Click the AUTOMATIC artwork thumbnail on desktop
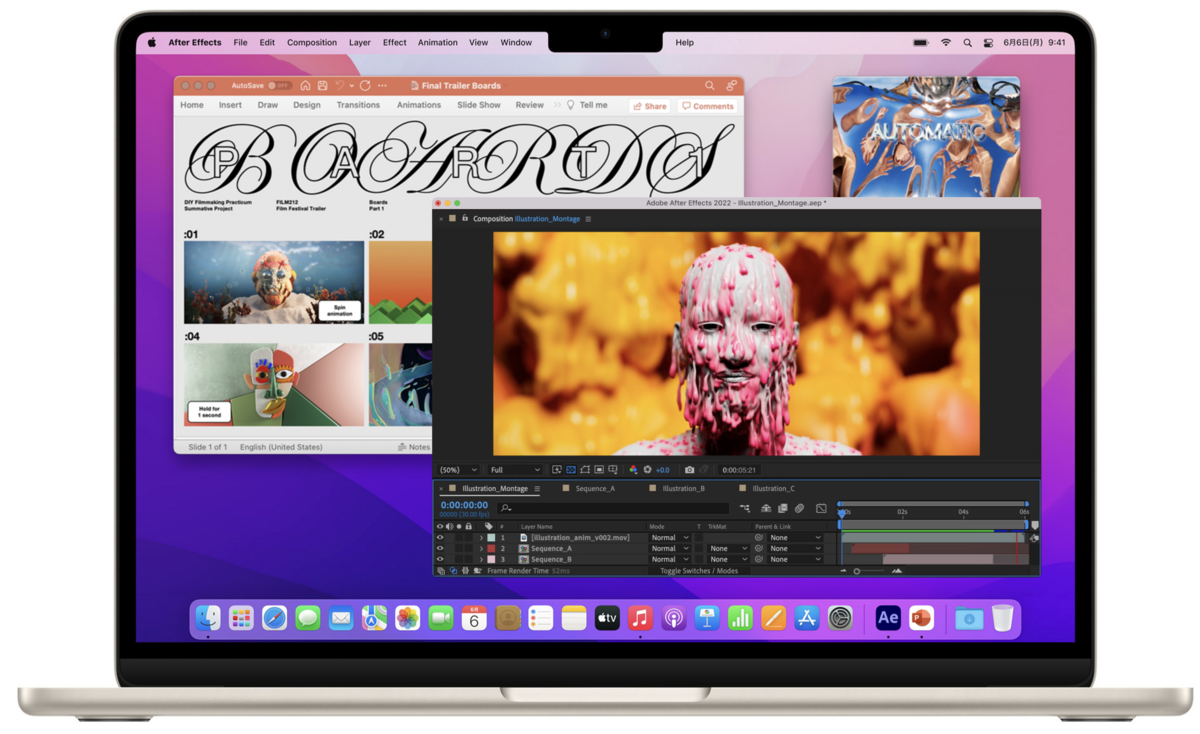 (926, 137)
